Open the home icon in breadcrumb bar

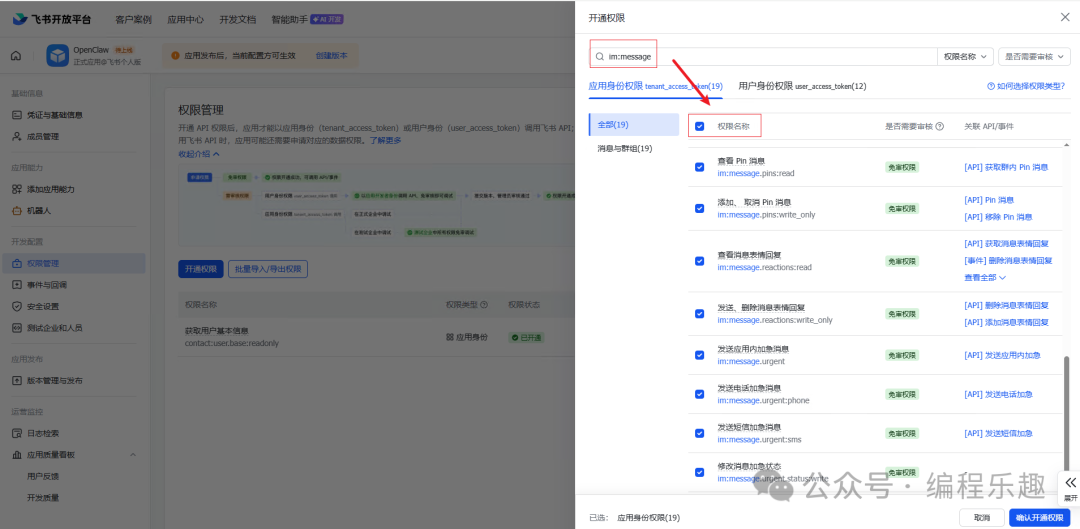15,56
